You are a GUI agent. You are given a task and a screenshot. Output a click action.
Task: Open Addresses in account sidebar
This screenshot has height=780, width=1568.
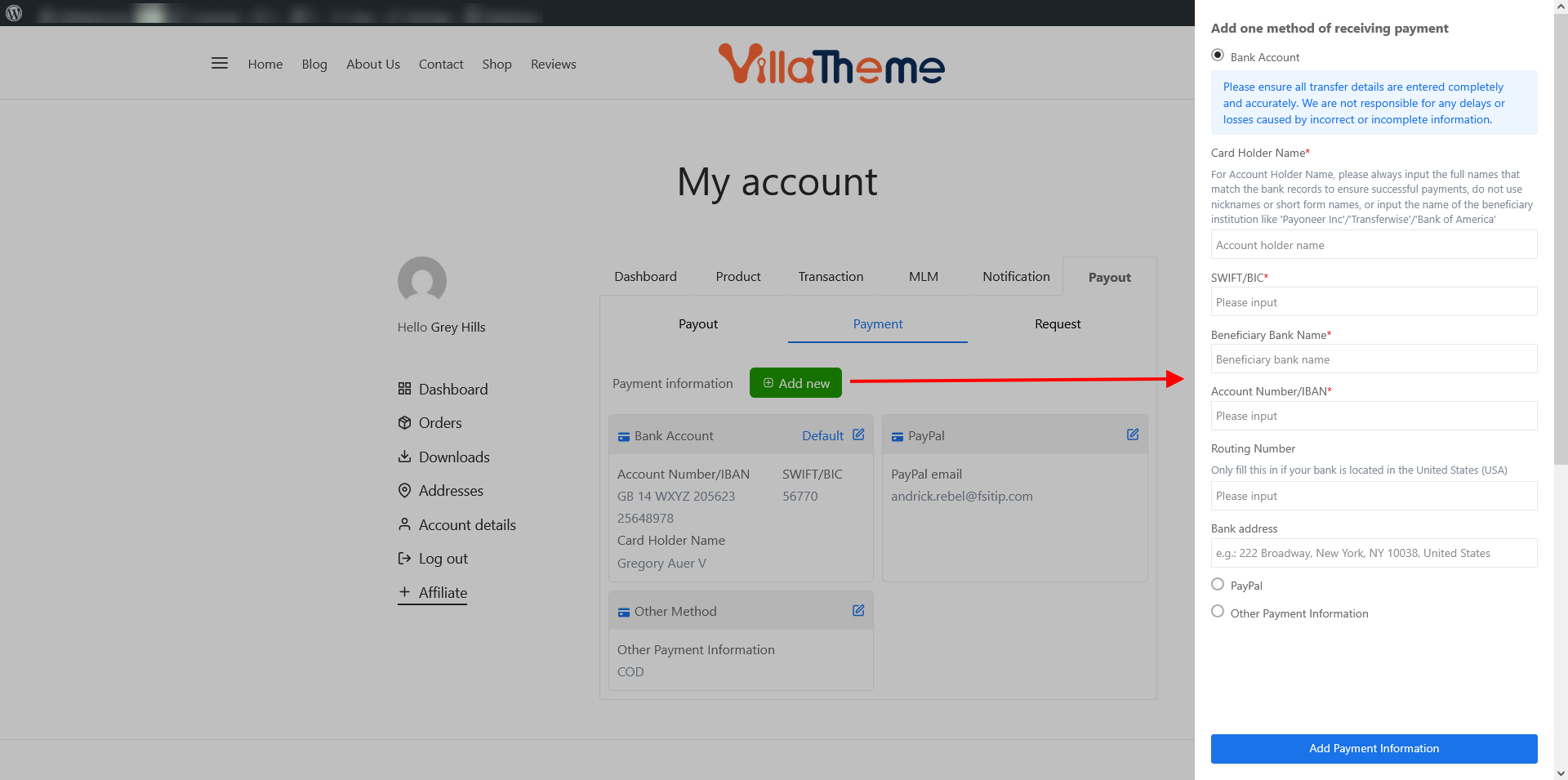451,490
